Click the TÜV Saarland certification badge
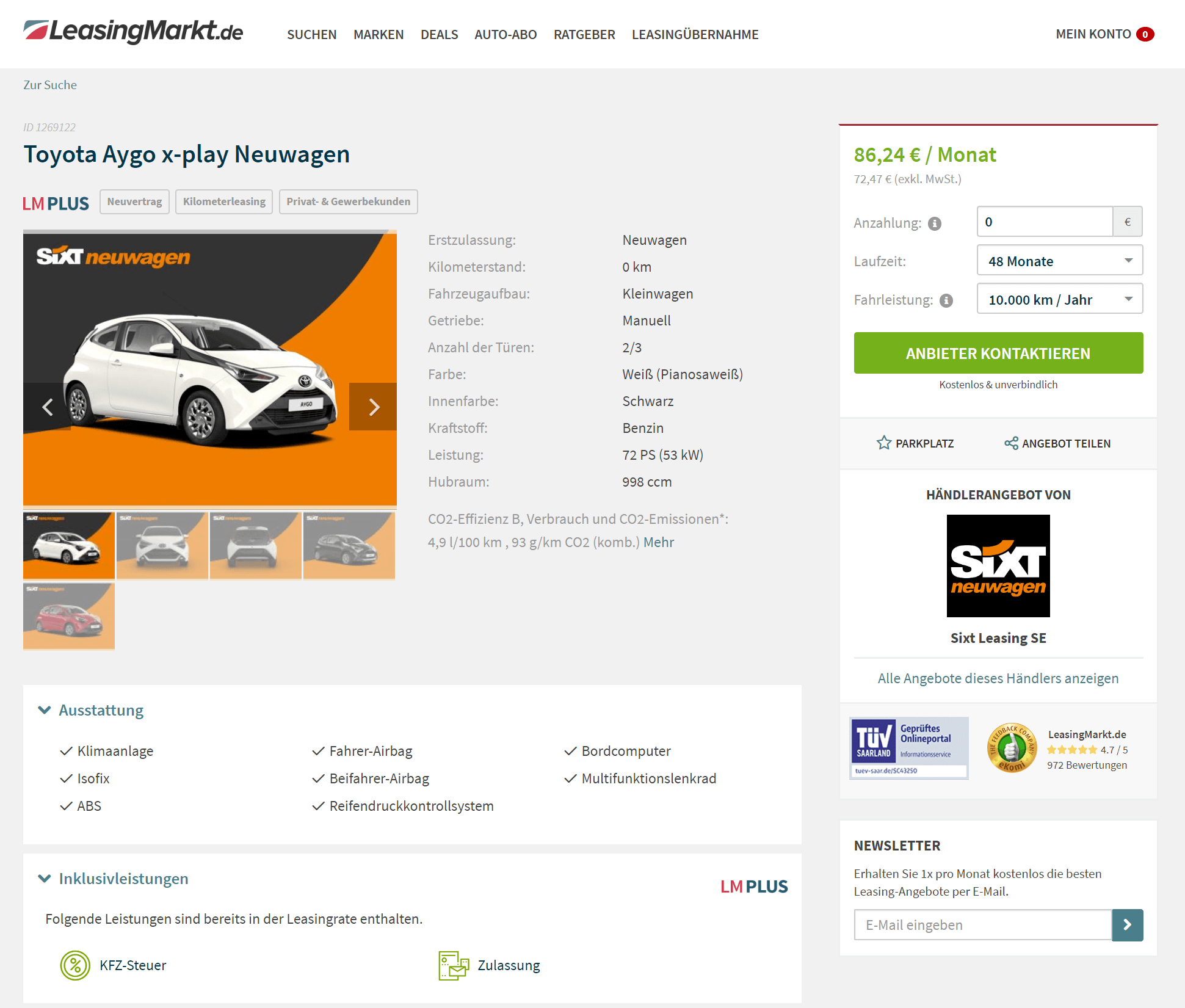Viewport: 1185px width, 1008px height. [909, 748]
